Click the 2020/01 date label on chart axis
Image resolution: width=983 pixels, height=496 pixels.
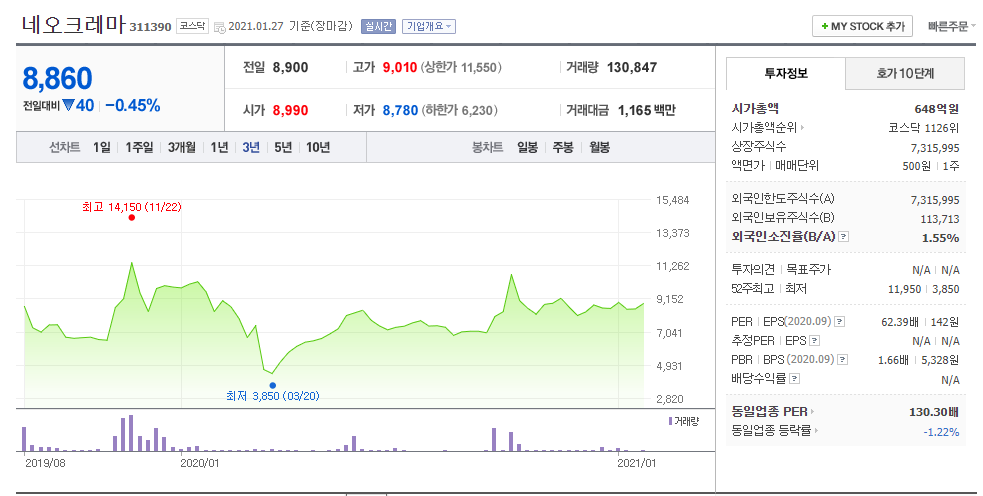click(200, 463)
